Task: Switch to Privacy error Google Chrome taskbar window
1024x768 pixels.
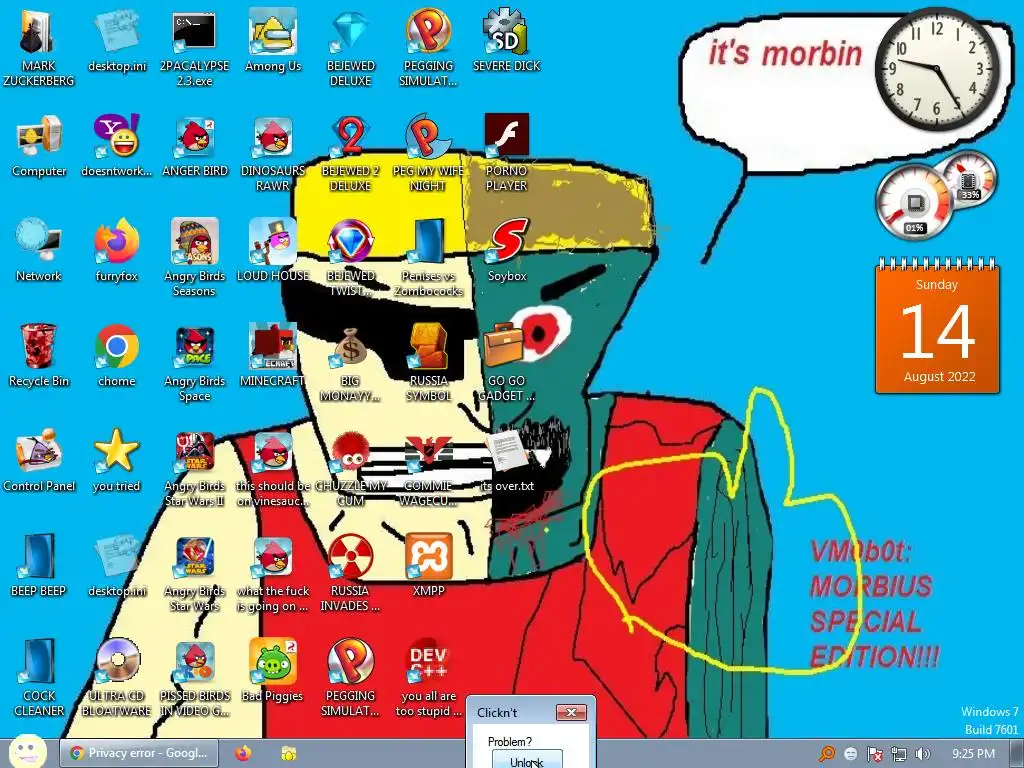Action: click(138, 753)
